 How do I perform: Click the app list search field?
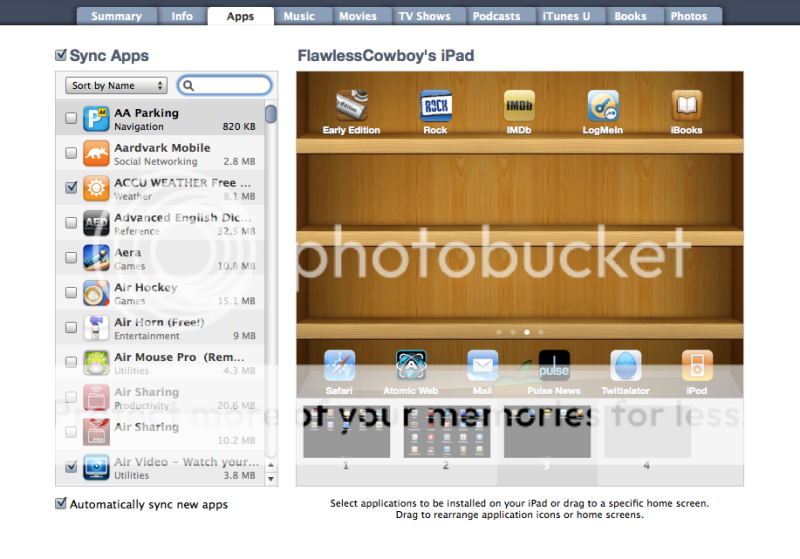tap(224, 85)
